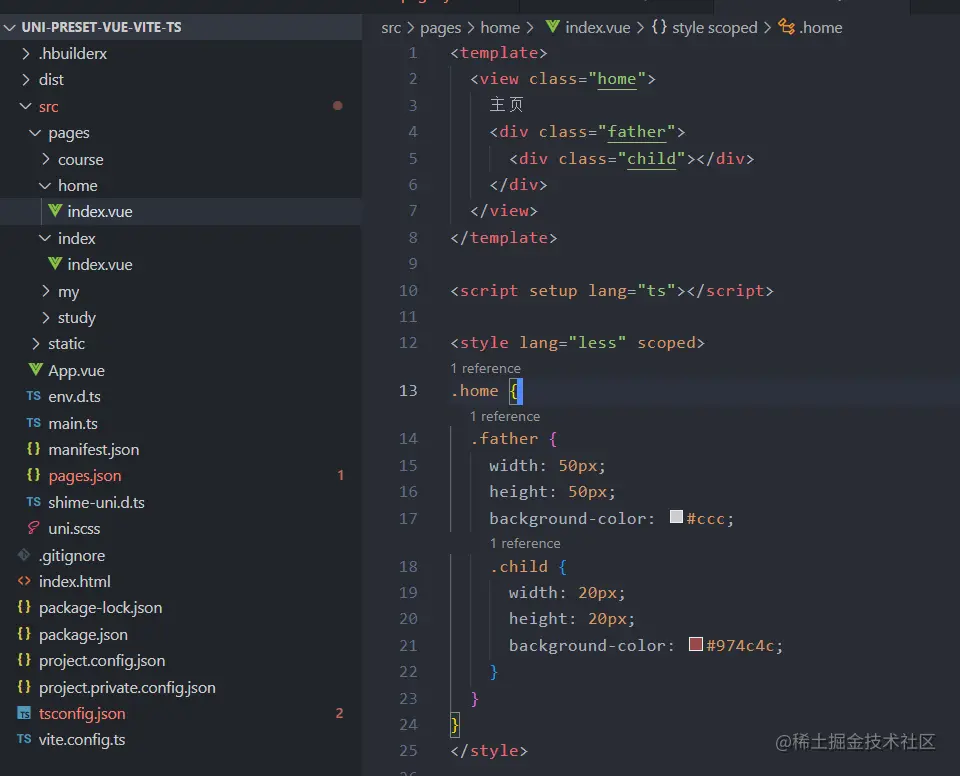Select index.vue in the breadcrumb
This screenshot has height=776, width=960.
(x=598, y=28)
